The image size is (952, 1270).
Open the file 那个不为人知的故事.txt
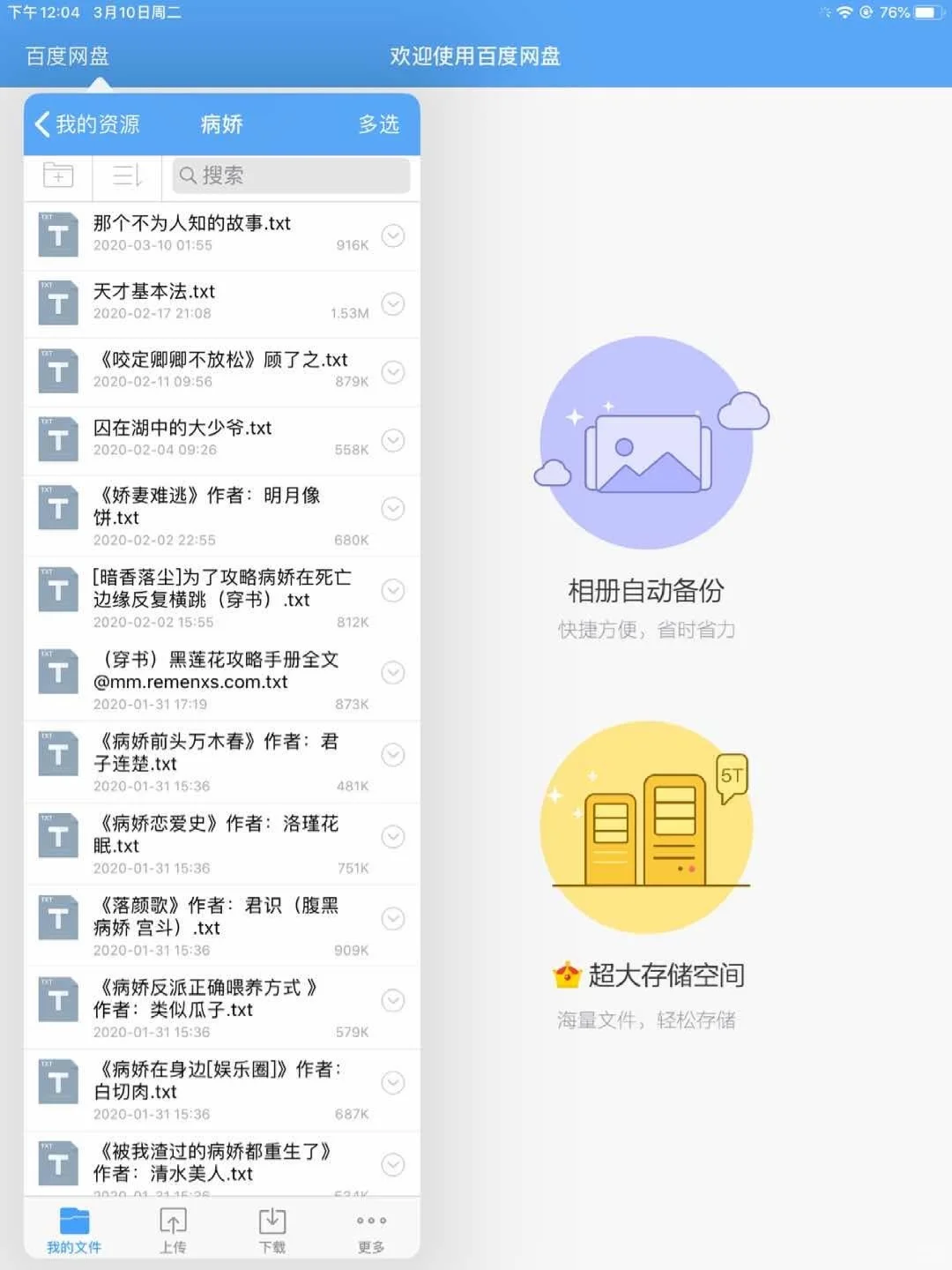tap(222, 235)
